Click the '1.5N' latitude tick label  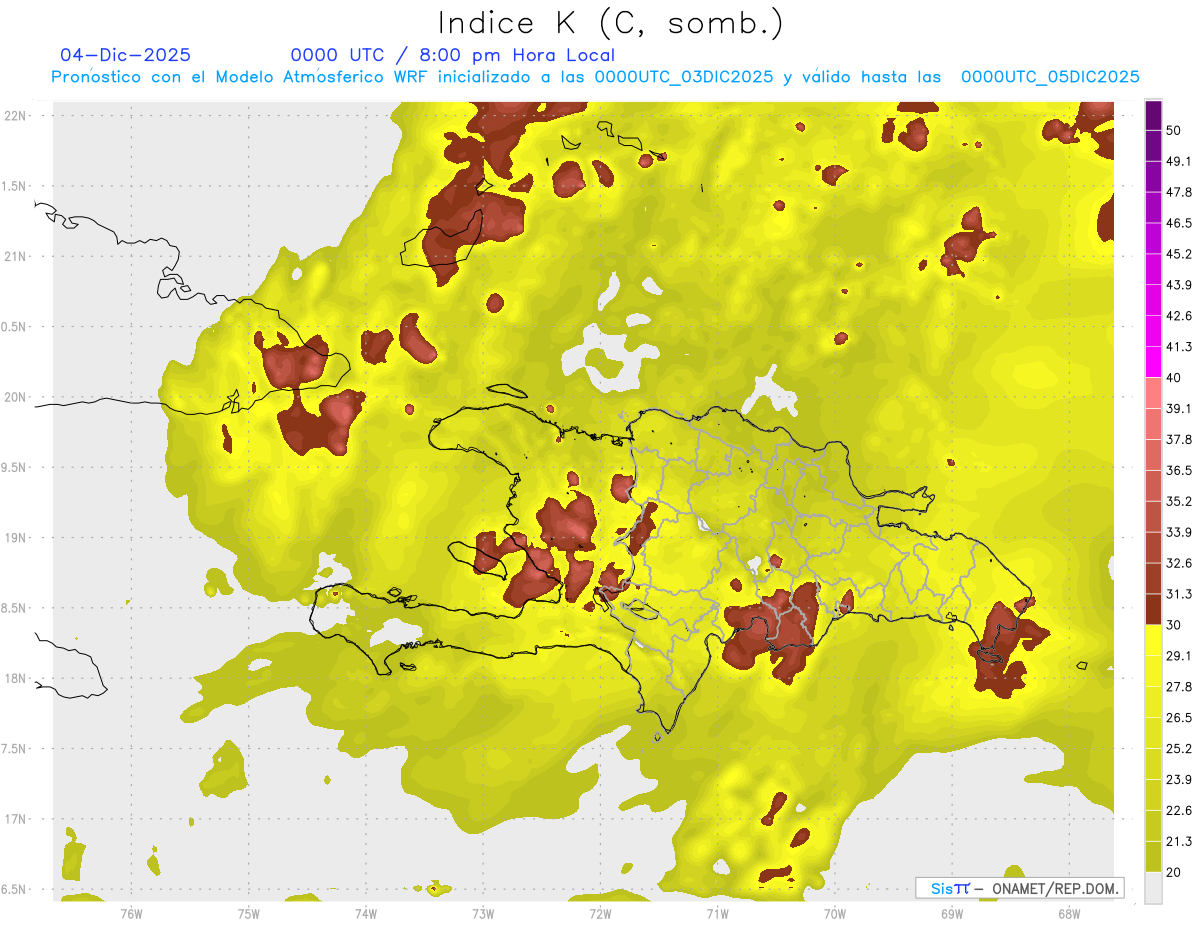coord(15,186)
